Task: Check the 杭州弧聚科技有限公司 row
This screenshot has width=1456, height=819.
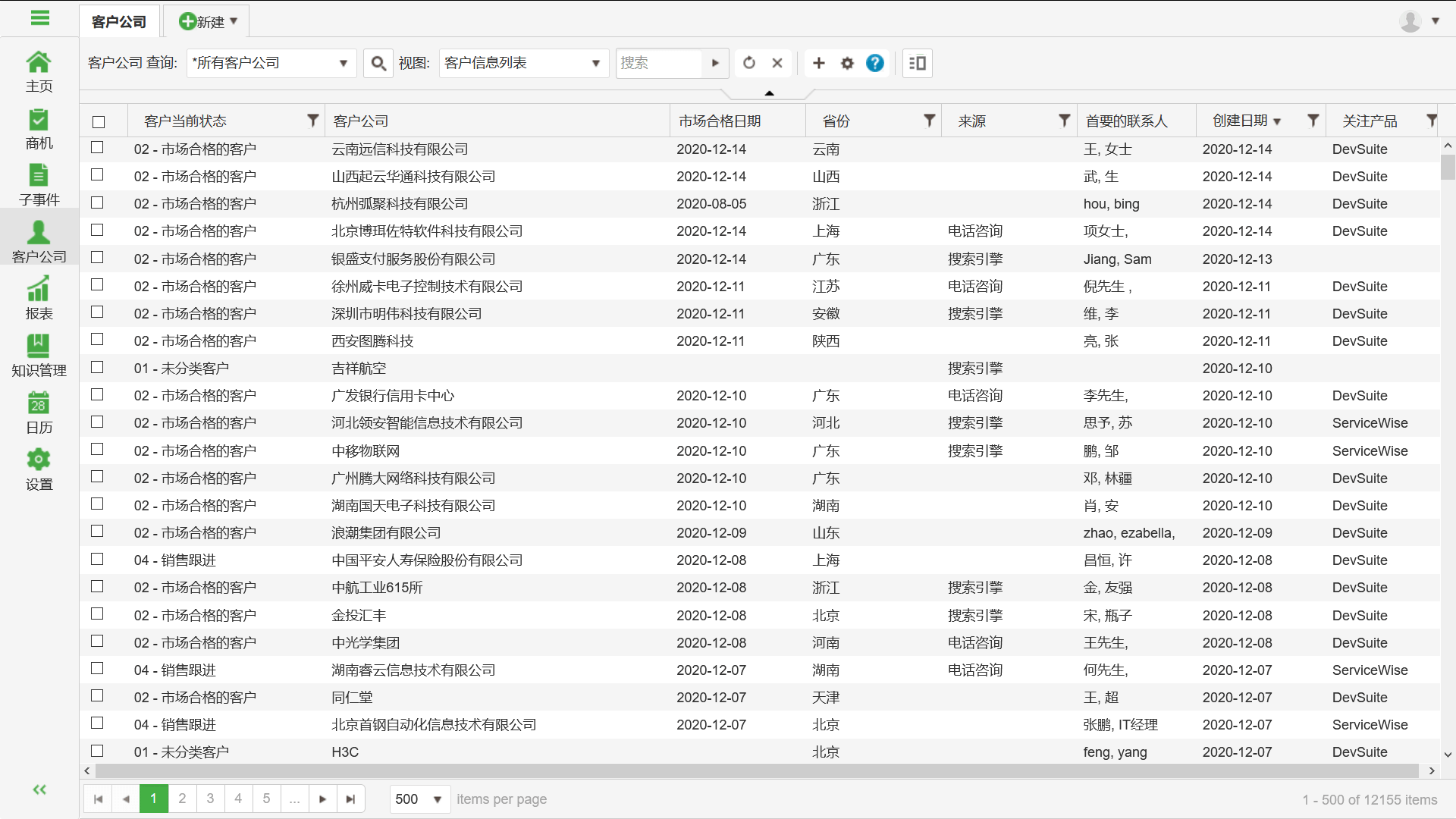Action: [97, 202]
